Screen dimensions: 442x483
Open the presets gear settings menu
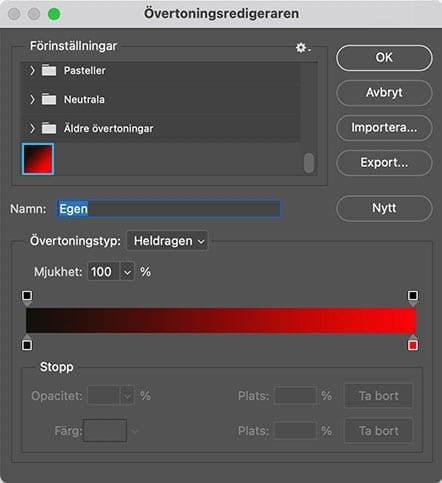tap(303, 48)
